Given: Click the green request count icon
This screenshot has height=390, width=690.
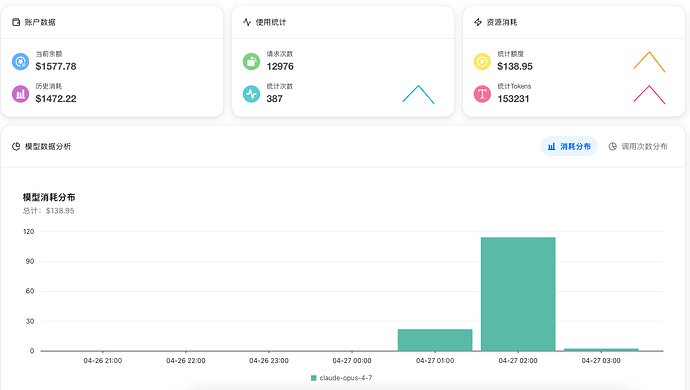Looking at the screenshot, I should (x=251, y=61).
